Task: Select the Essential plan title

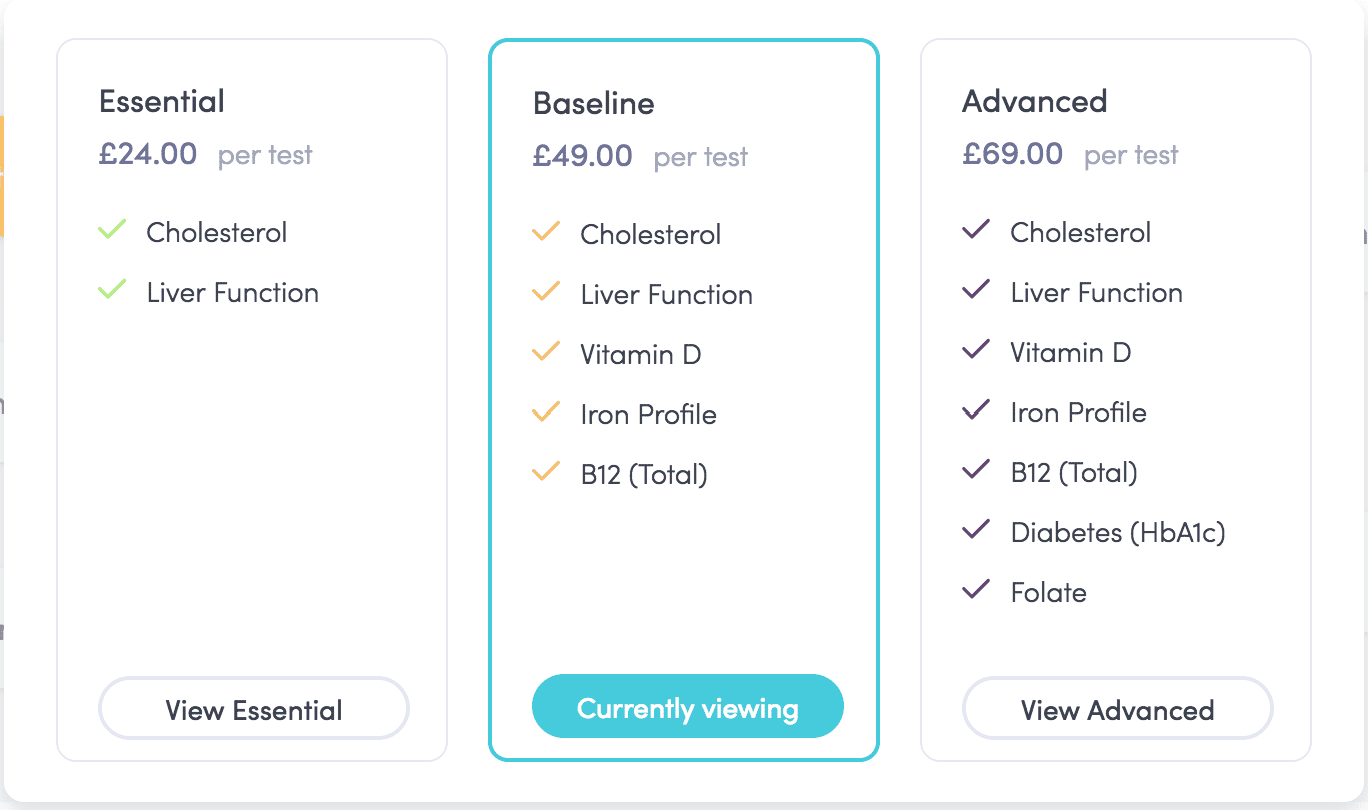Action: [162, 101]
